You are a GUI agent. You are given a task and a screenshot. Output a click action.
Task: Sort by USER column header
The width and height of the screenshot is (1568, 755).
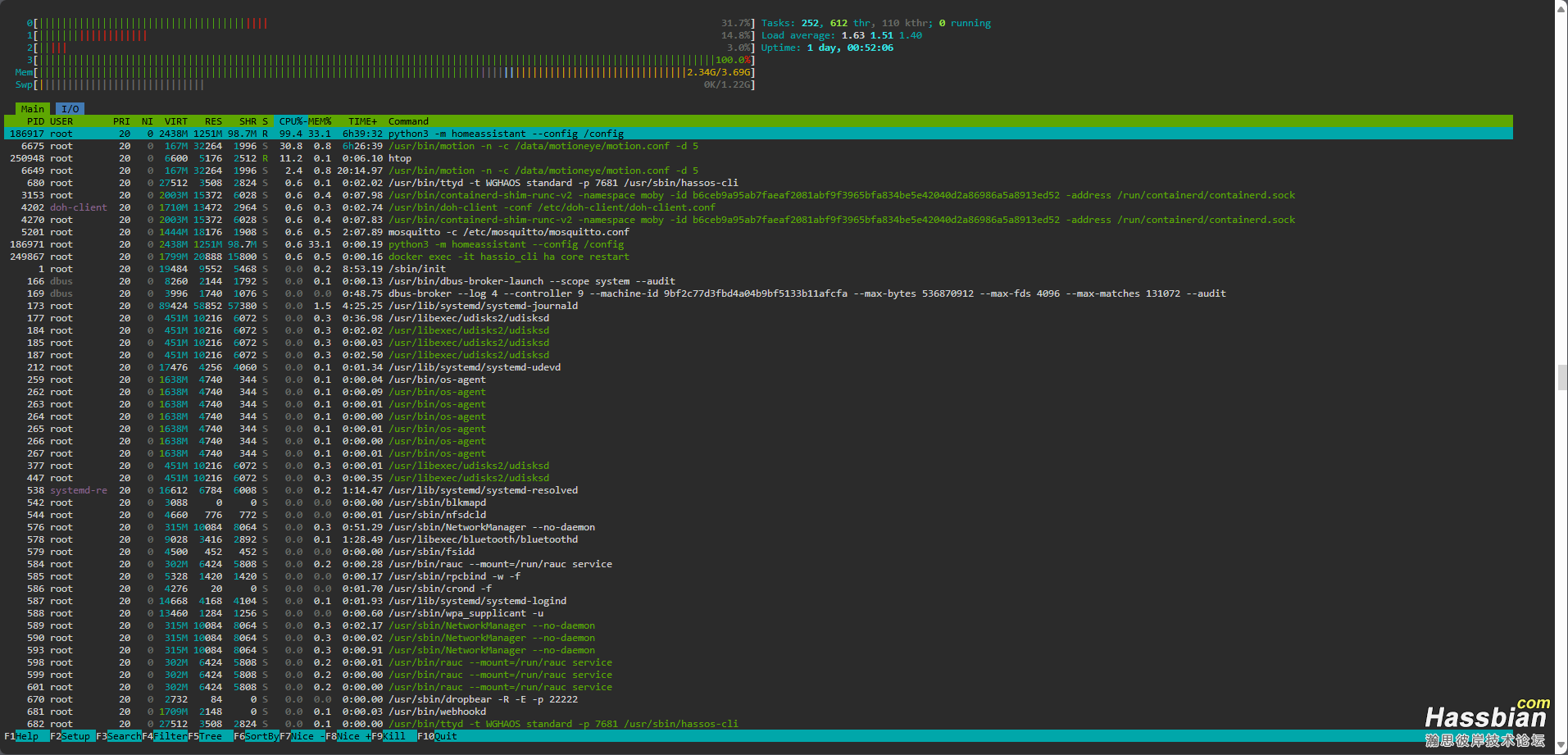coord(61,121)
